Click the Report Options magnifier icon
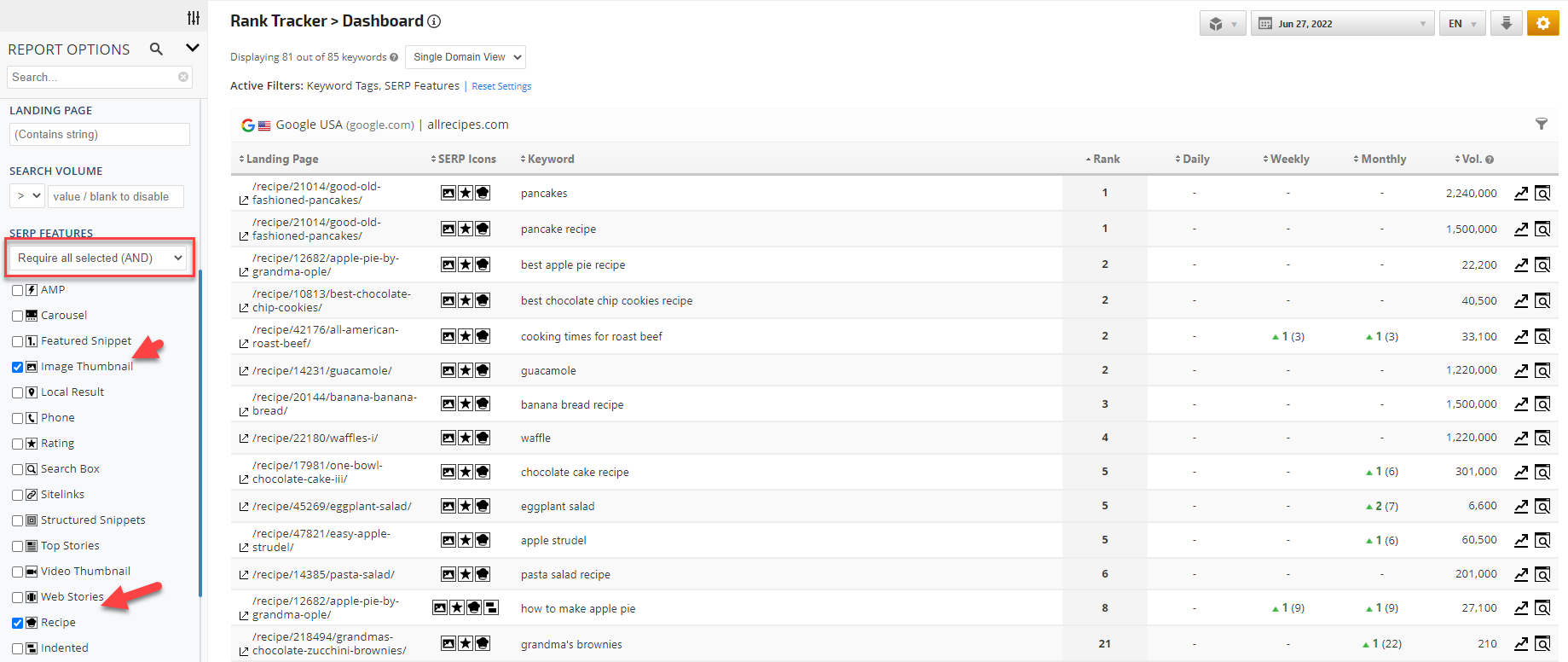Screen dimensions: 1568x662 click(156, 49)
